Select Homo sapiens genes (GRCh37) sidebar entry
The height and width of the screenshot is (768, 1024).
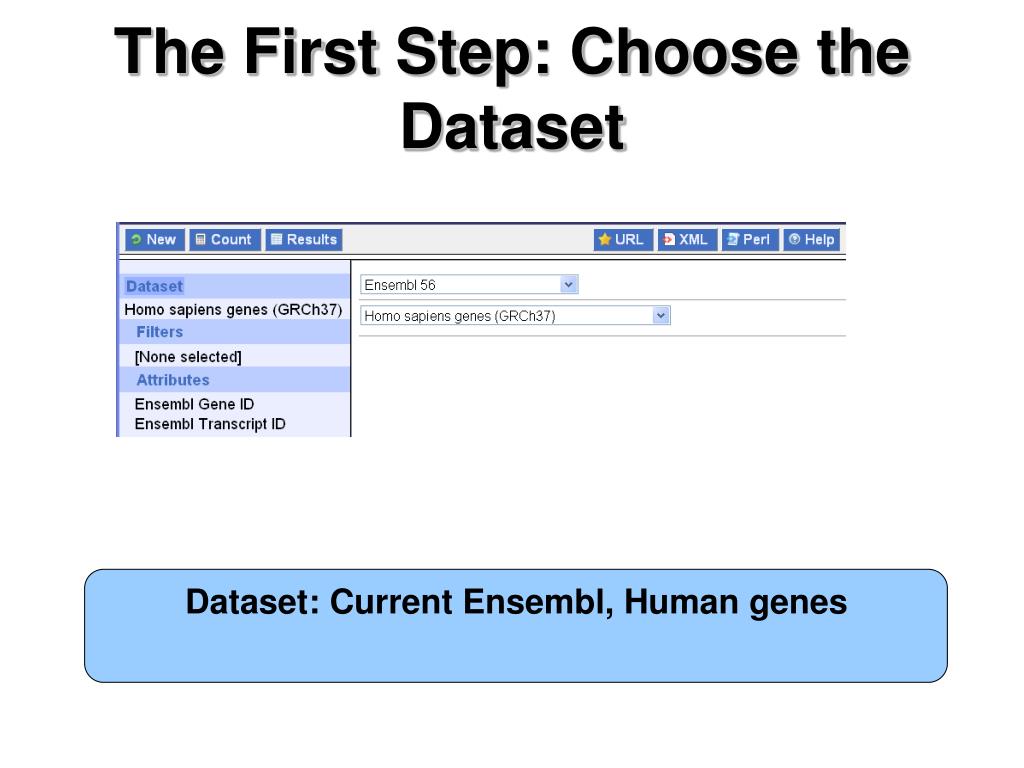(233, 310)
